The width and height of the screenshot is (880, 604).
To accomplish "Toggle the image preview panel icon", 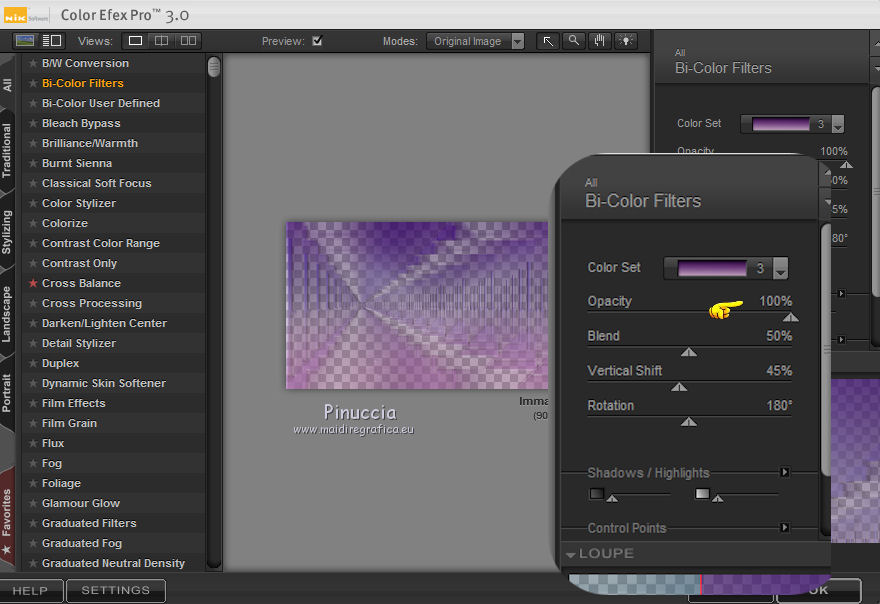I will click(x=25, y=40).
